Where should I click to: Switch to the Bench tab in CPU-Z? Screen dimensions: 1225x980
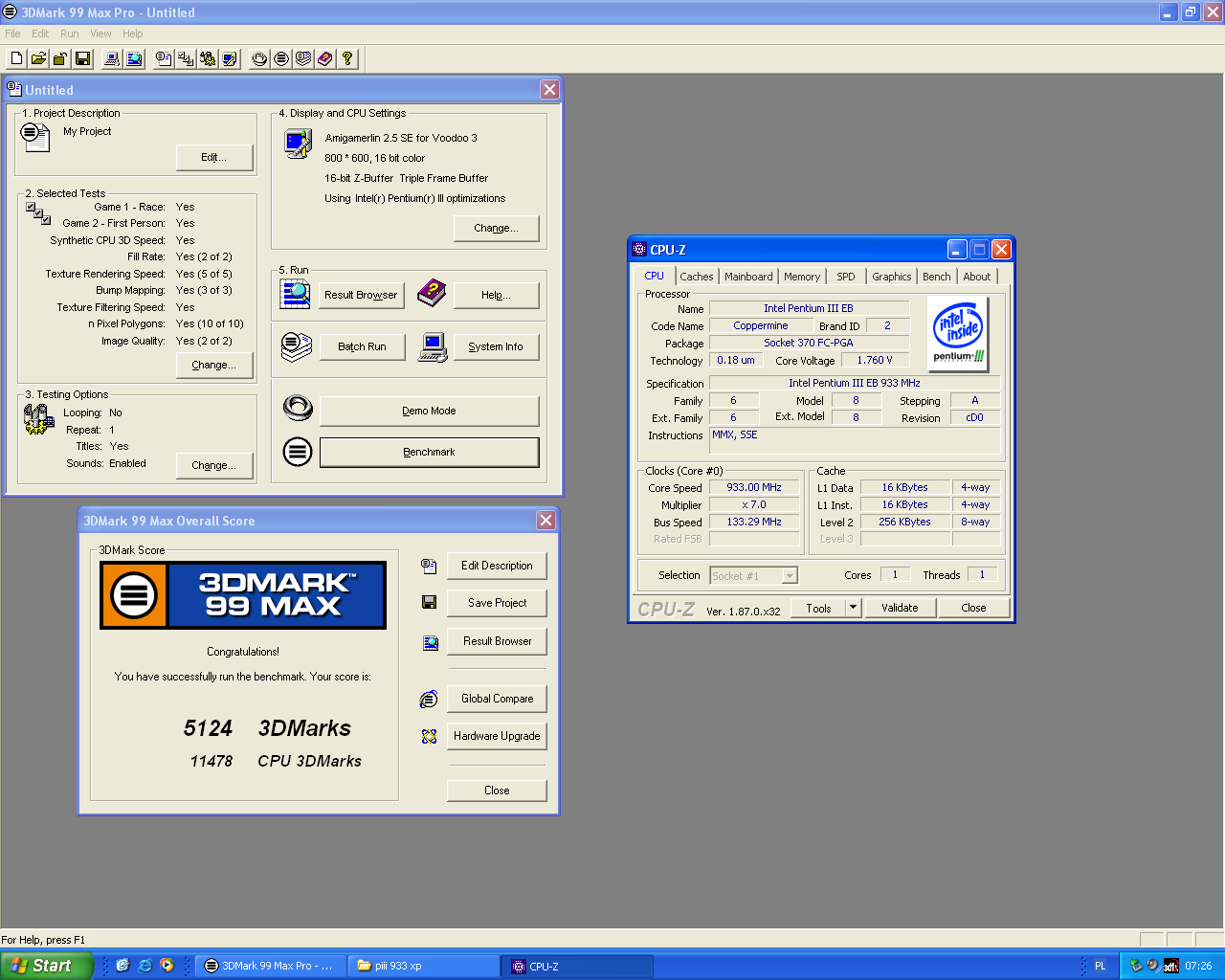tap(937, 277)
